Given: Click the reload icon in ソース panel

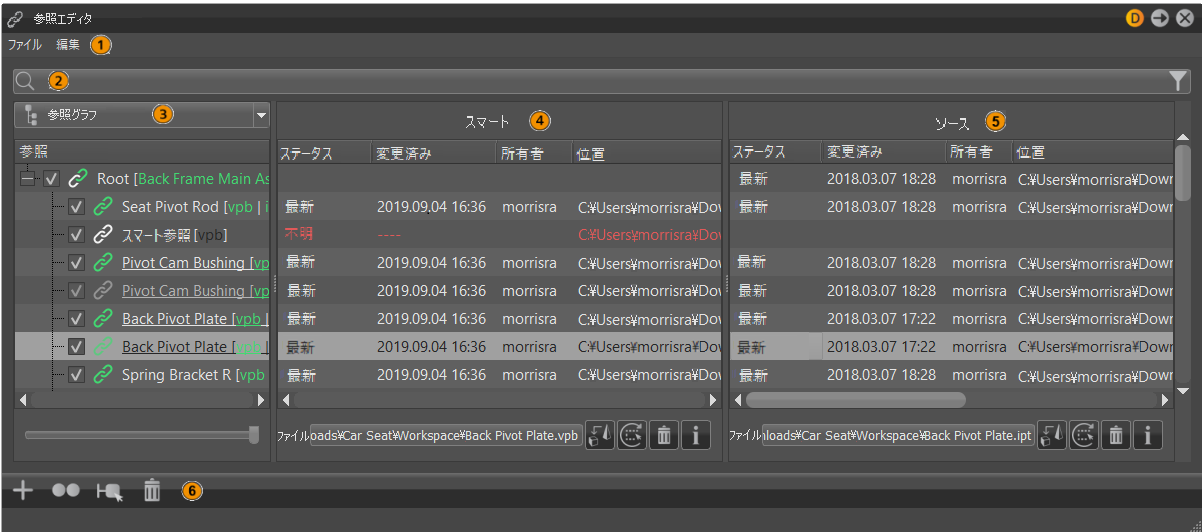Looking at the screenshot, I should (1084, 436).
